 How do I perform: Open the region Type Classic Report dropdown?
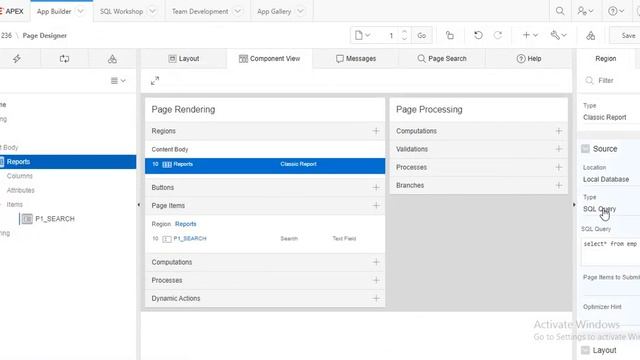coord(611,117)
